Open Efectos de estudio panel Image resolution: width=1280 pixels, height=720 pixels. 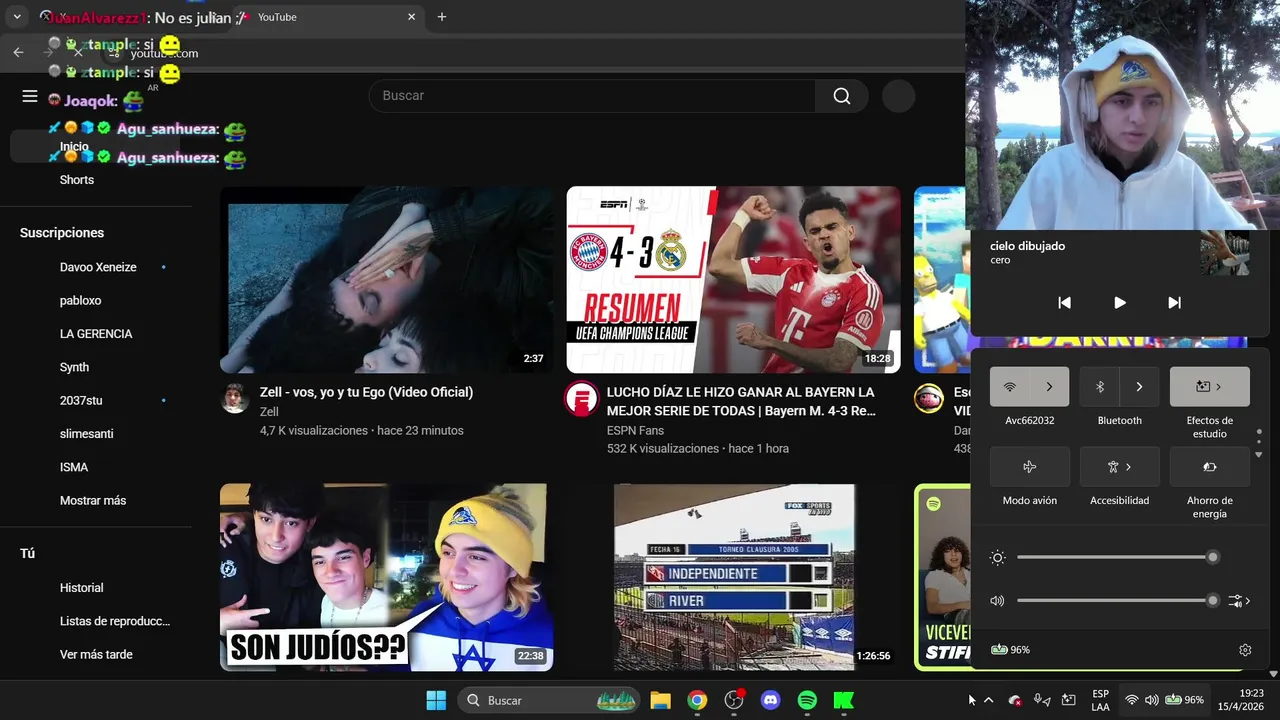coord(1209,386)
